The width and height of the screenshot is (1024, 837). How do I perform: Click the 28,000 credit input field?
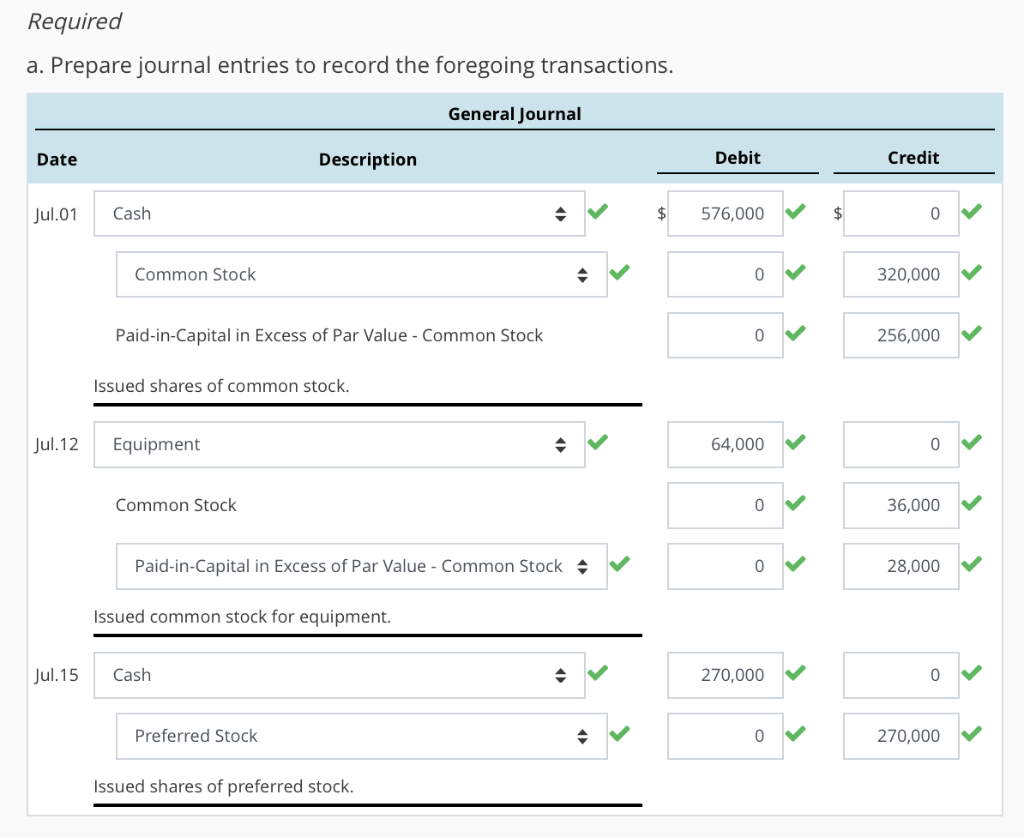[x=901, y=566]
